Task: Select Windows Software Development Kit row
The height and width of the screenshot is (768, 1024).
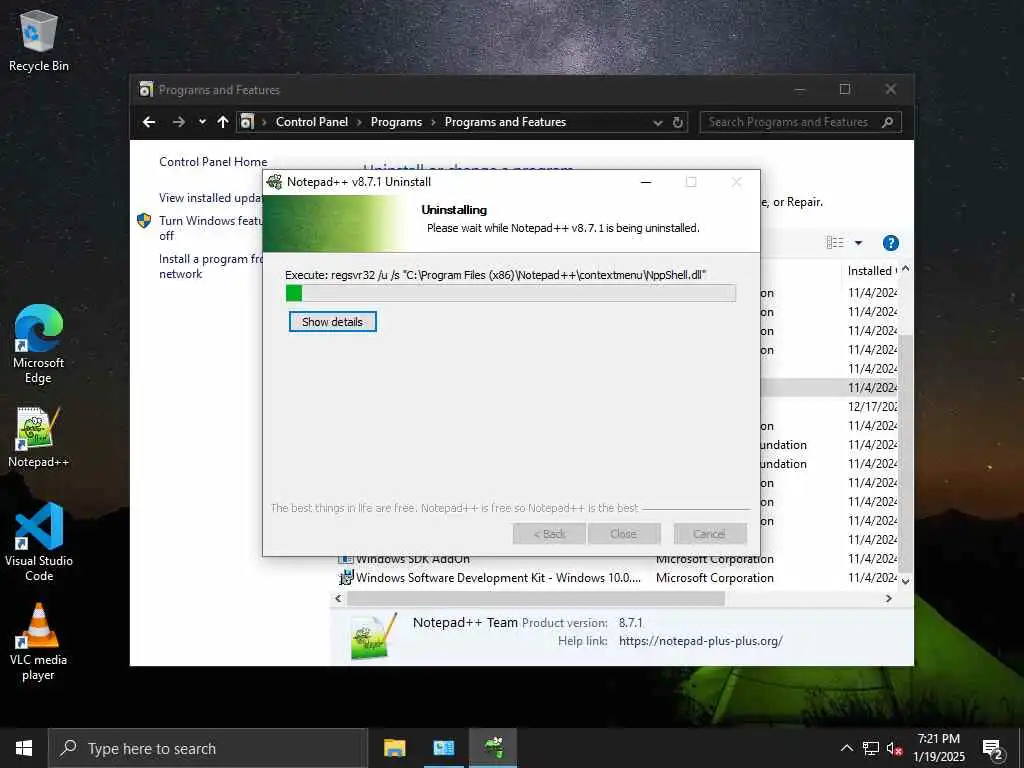Action: pos(619,578)
